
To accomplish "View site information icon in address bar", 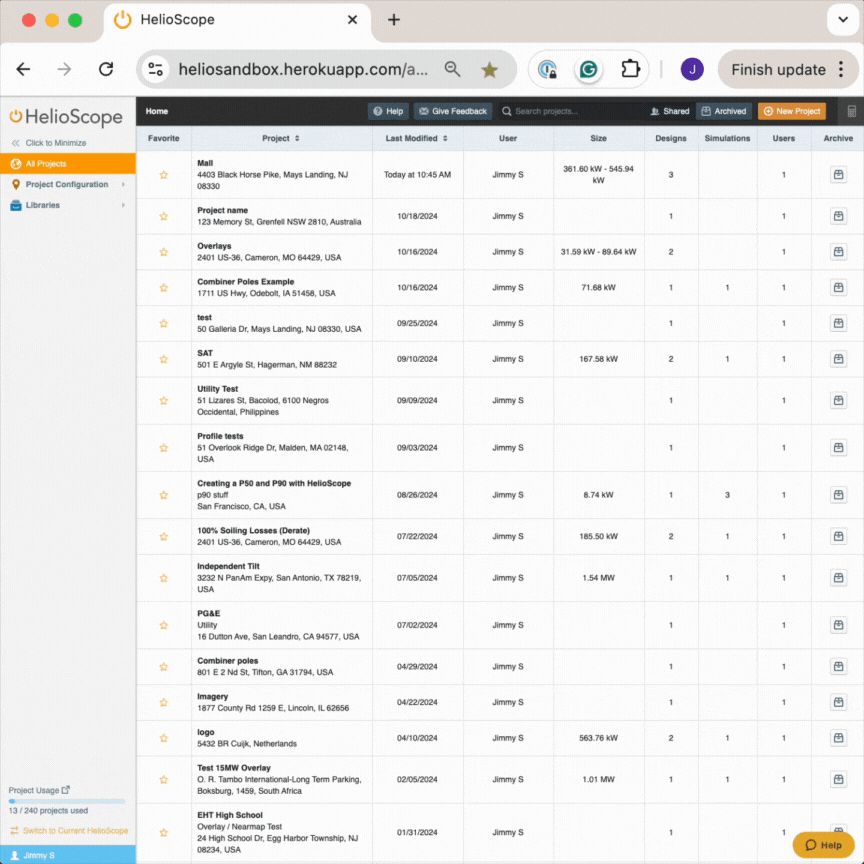I will (x=156, y=69).
